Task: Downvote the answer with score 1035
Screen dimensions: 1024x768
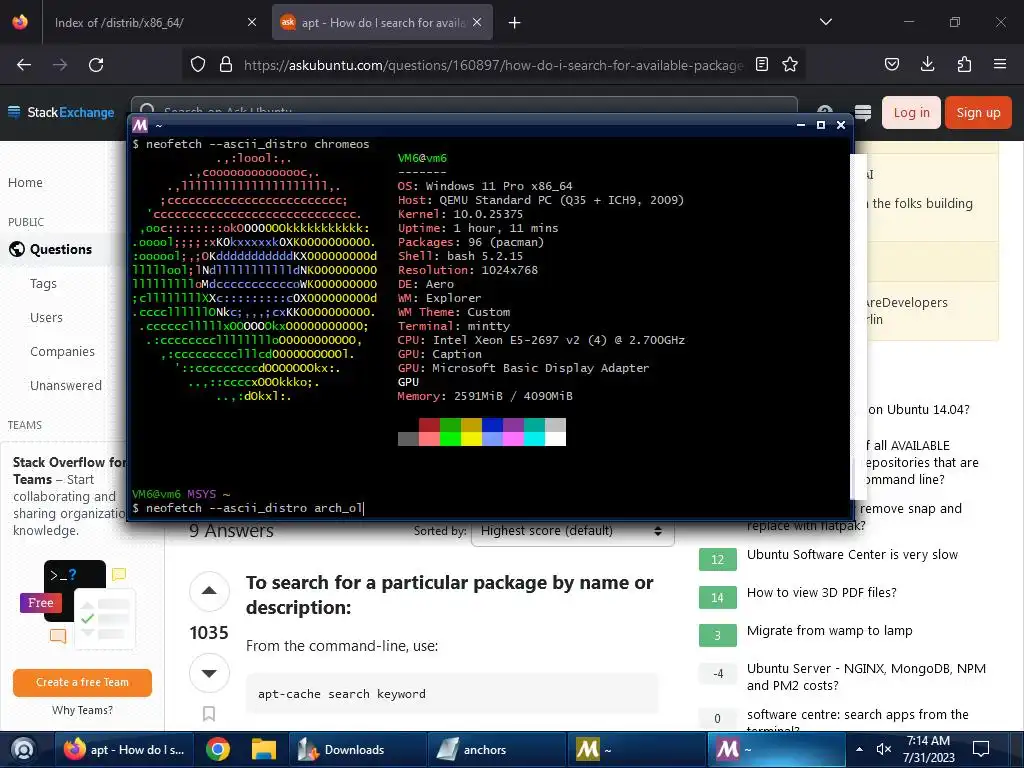Action: [x=209, y=673]
